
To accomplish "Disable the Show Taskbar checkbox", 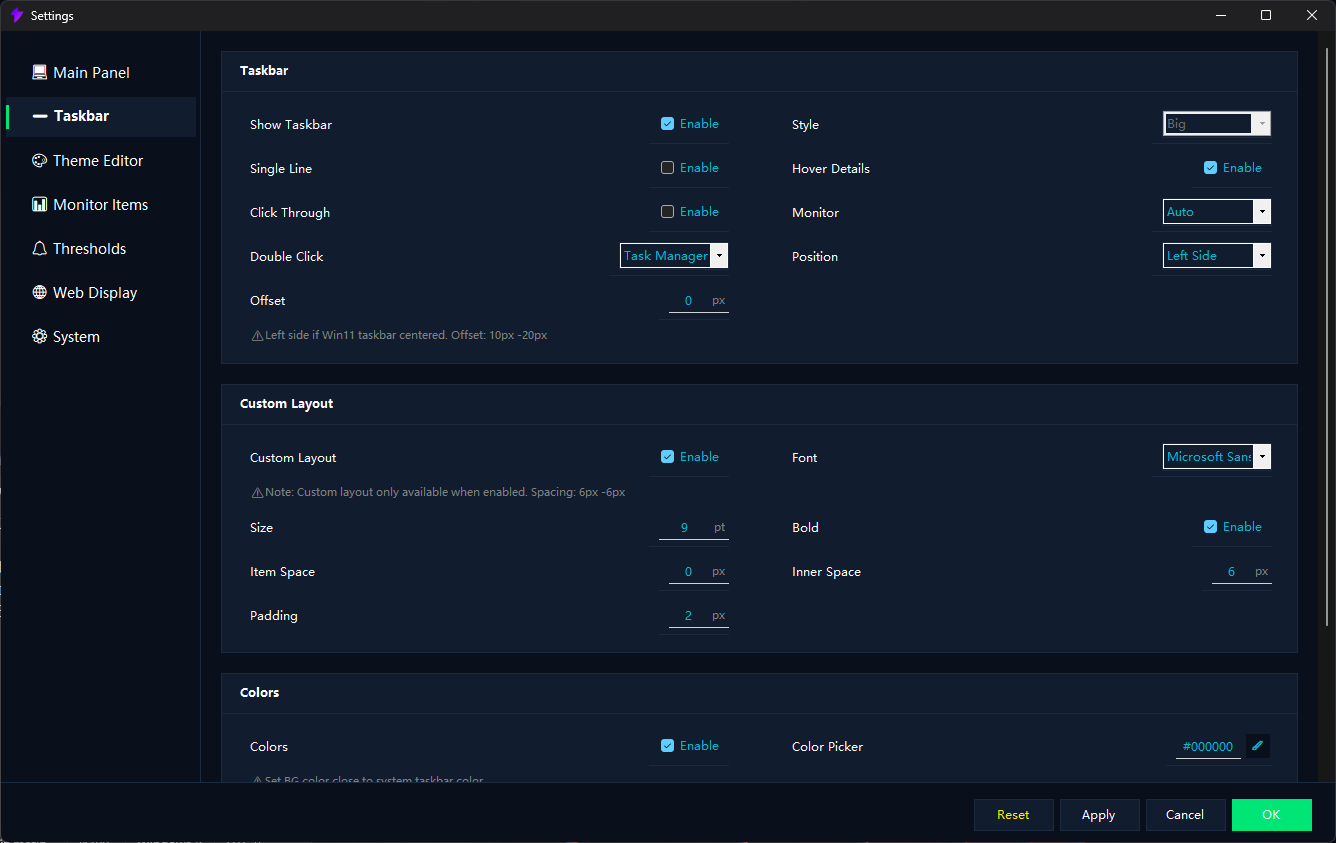I will click(x=667, y=124).
